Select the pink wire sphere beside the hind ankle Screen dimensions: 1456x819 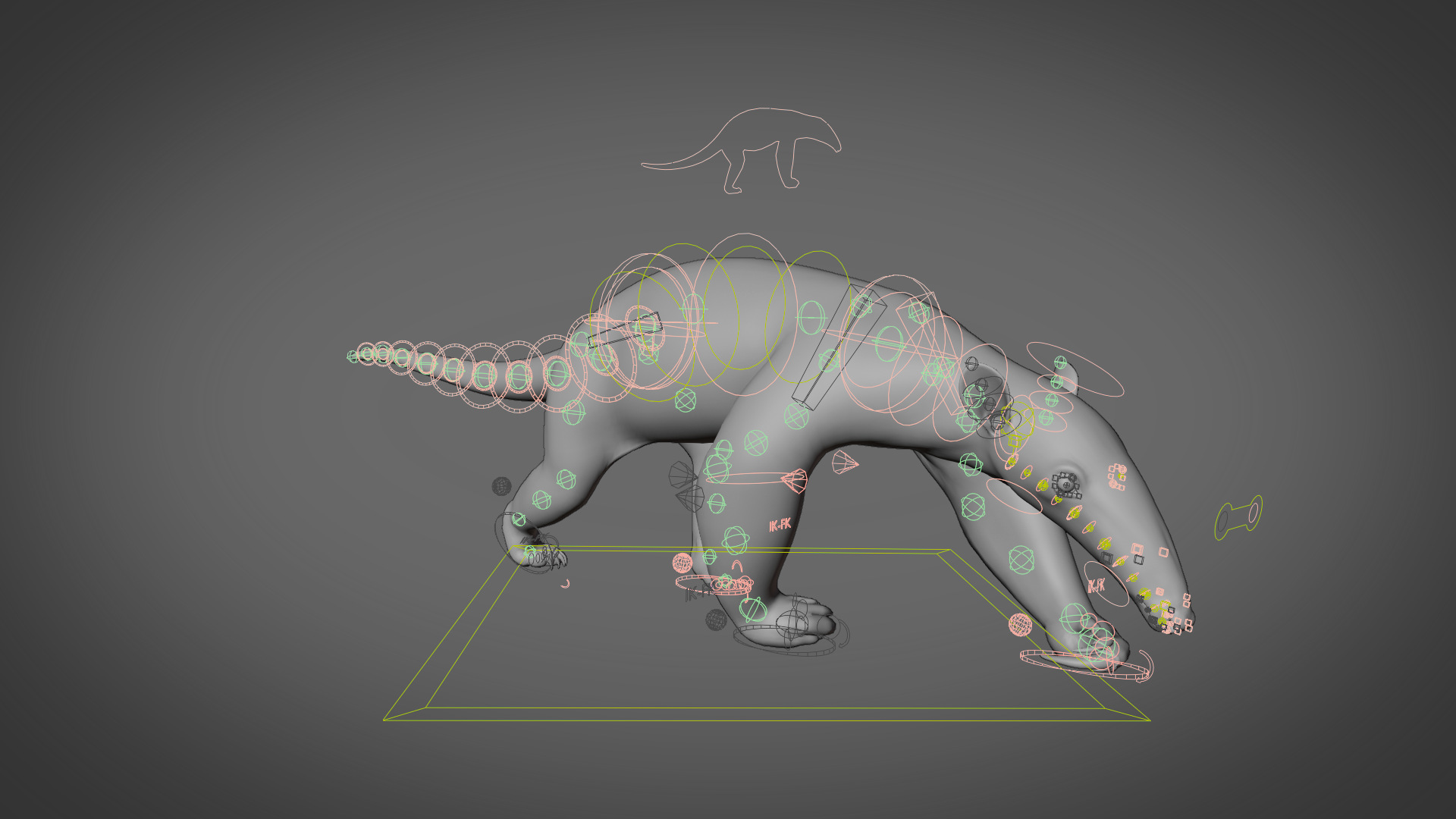(682, 563)
